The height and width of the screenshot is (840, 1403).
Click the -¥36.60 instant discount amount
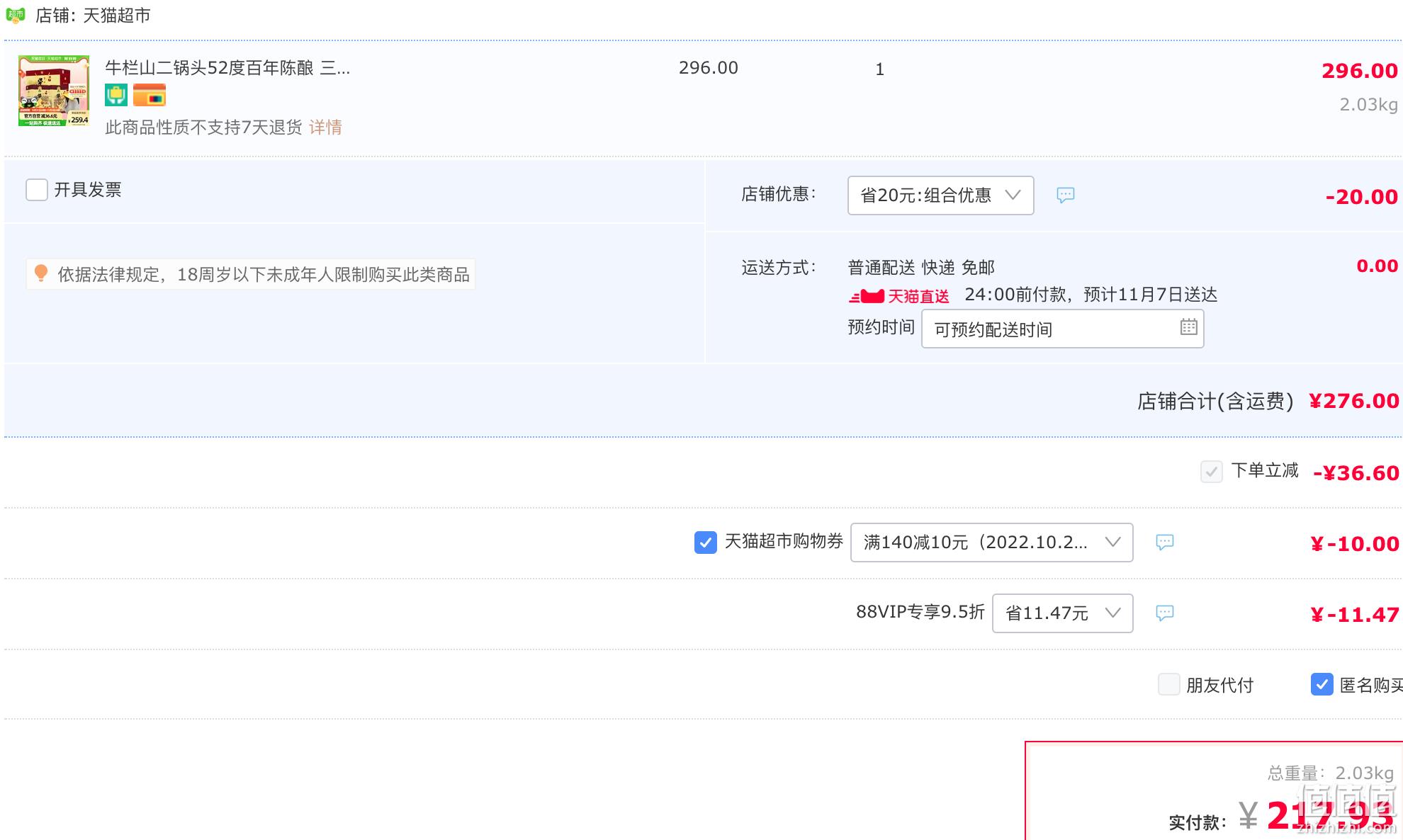(x=1356, y=473)
